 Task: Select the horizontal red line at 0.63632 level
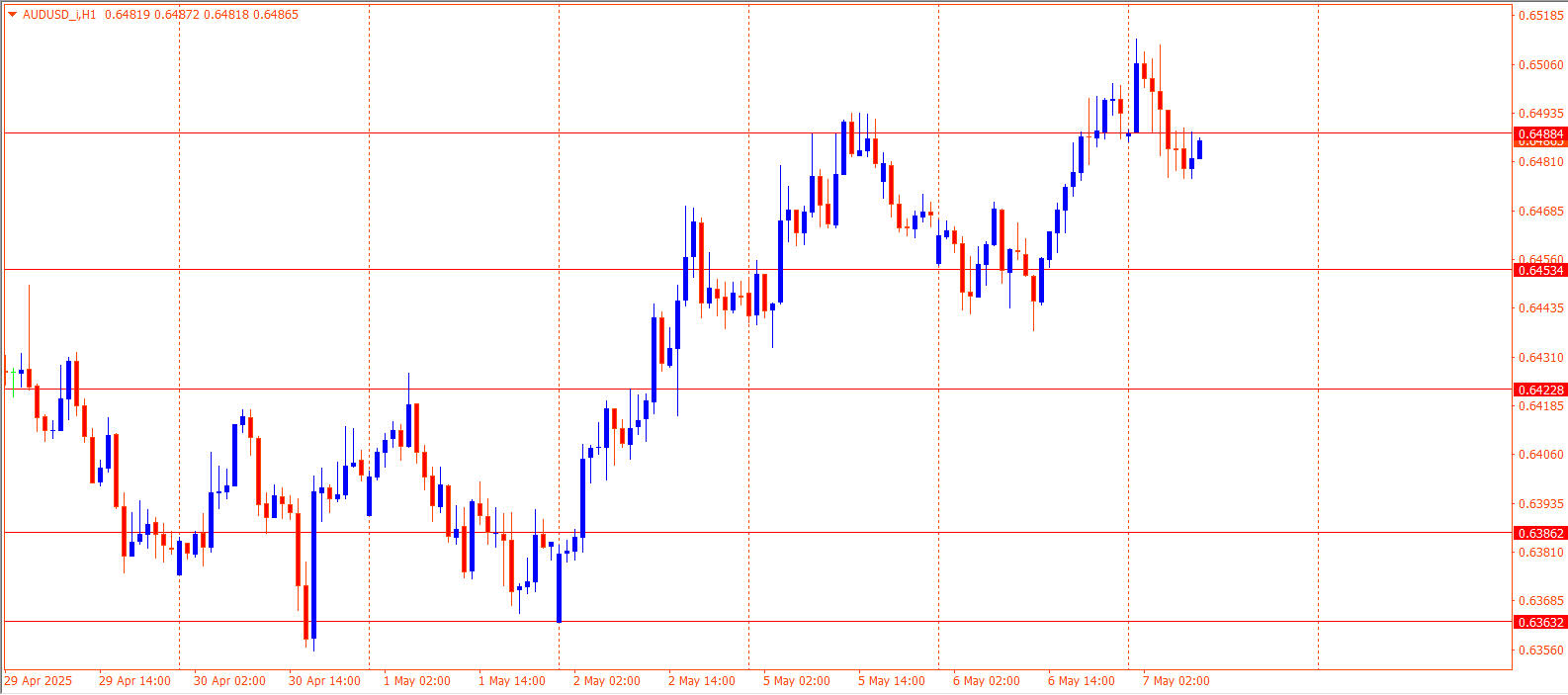757,622
